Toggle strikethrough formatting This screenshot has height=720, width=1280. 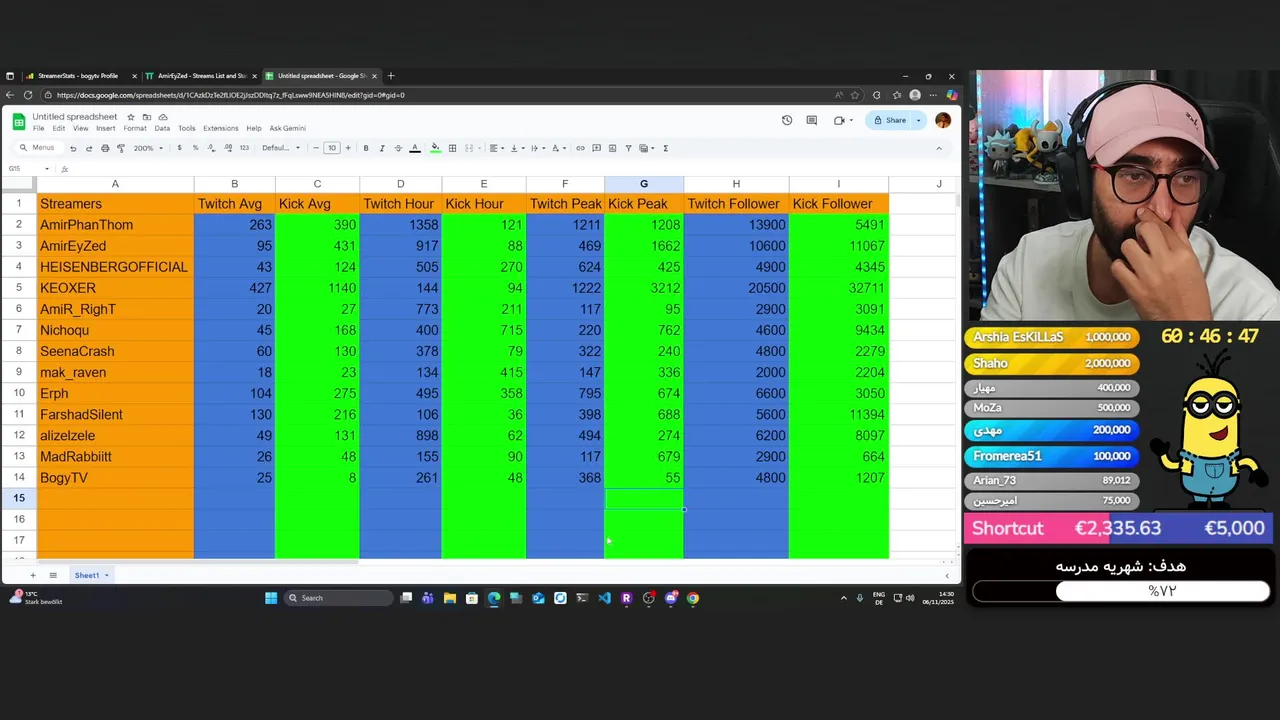coord(398,148)
